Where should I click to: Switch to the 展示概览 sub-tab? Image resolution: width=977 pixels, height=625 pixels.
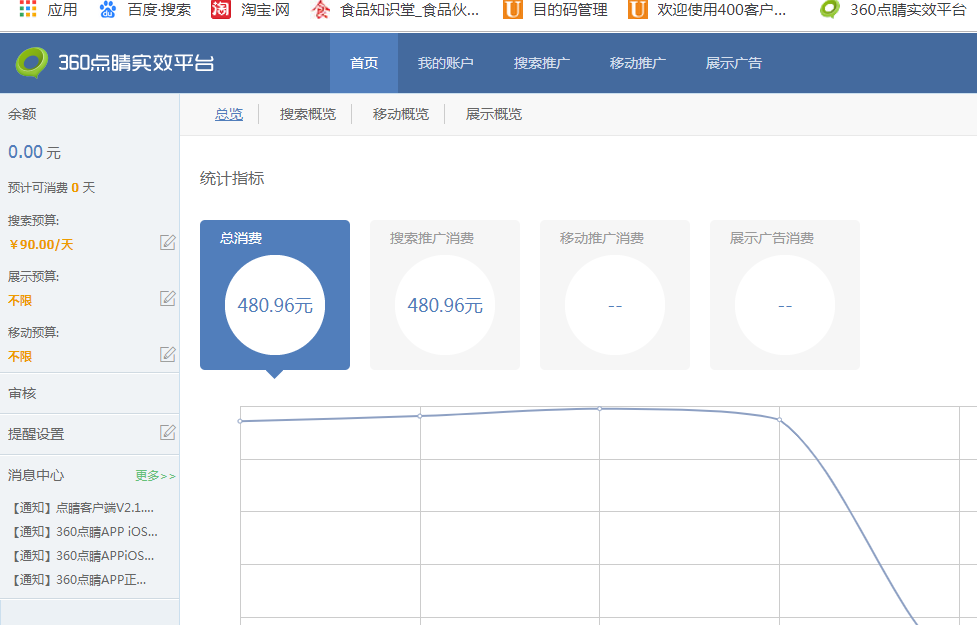click(x=493, y=114)
